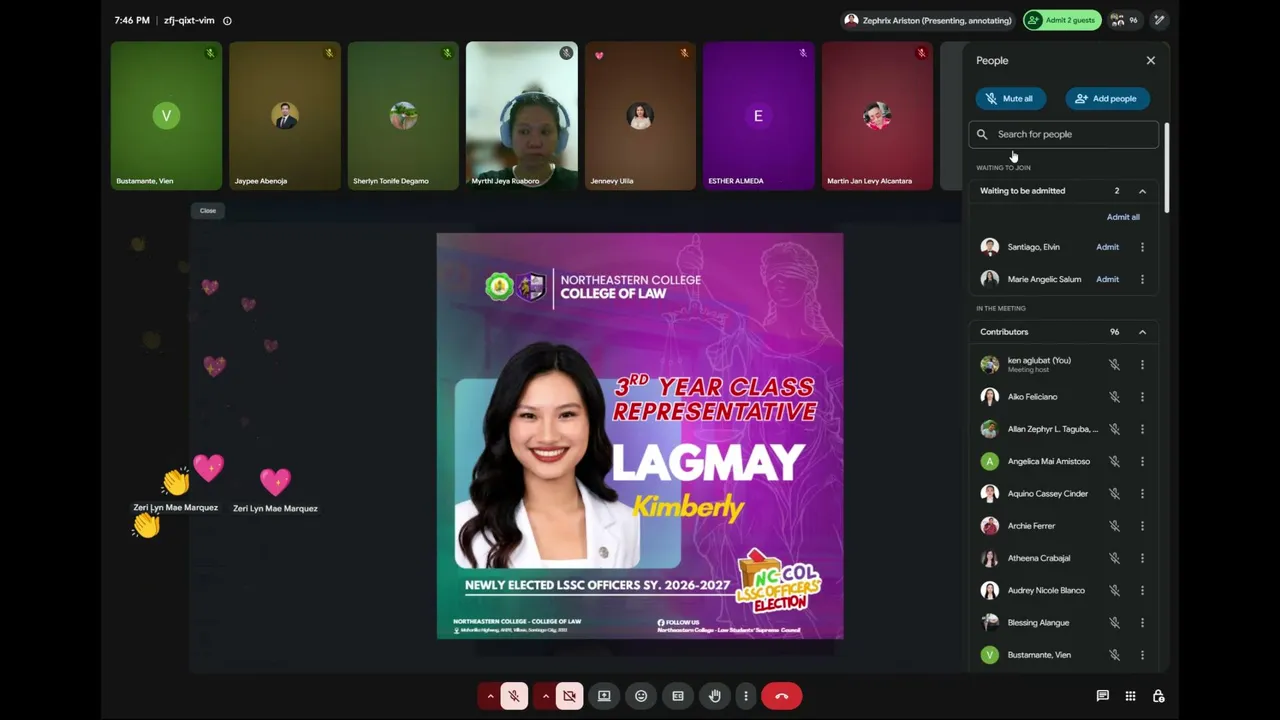The height and width of the screenshot is (720, 1280).
Task: Select Jennevy Ulila video tile
Action: [640, 115]
